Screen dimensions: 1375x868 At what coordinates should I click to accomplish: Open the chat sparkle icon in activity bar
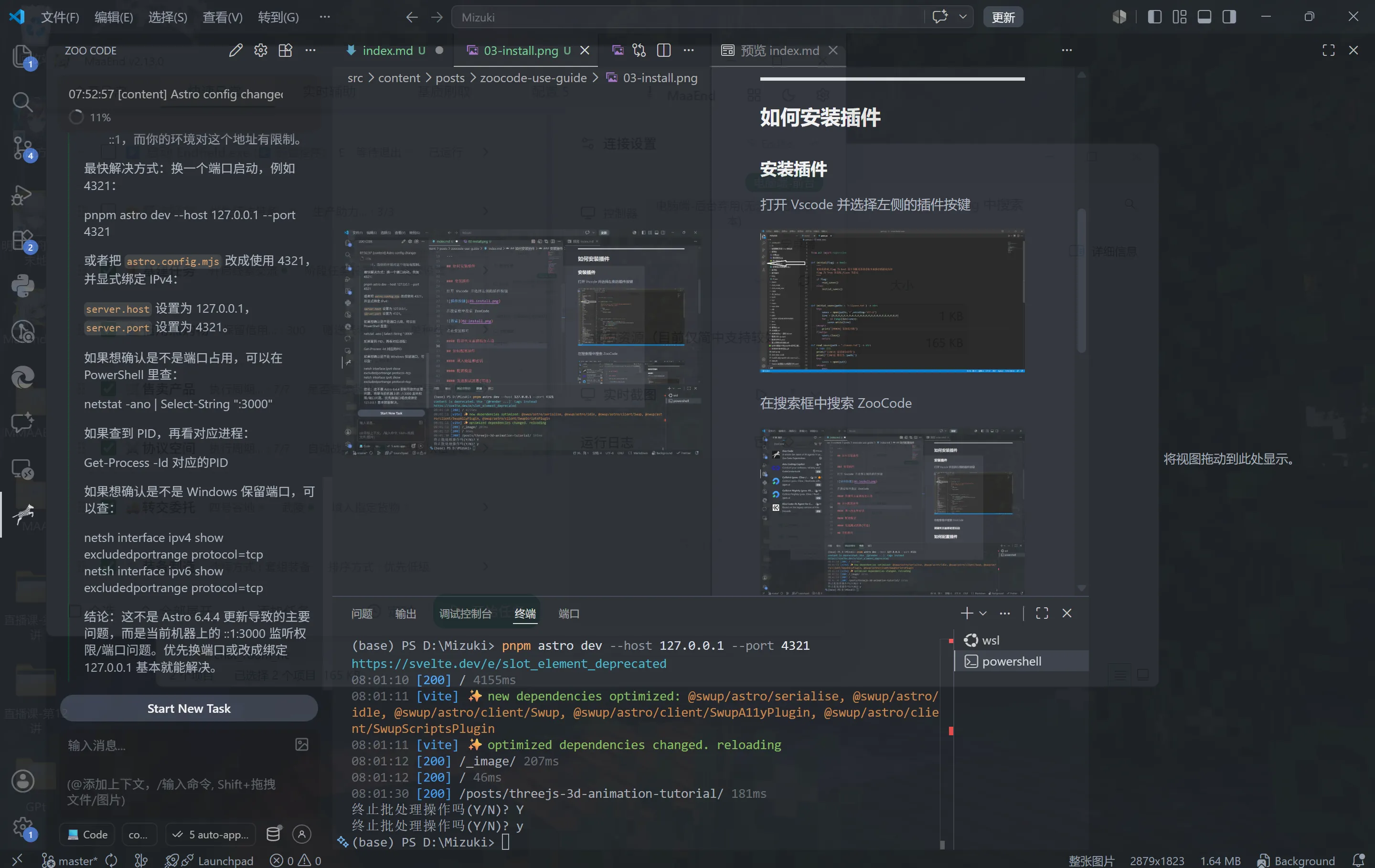click(x=22, y=423)
